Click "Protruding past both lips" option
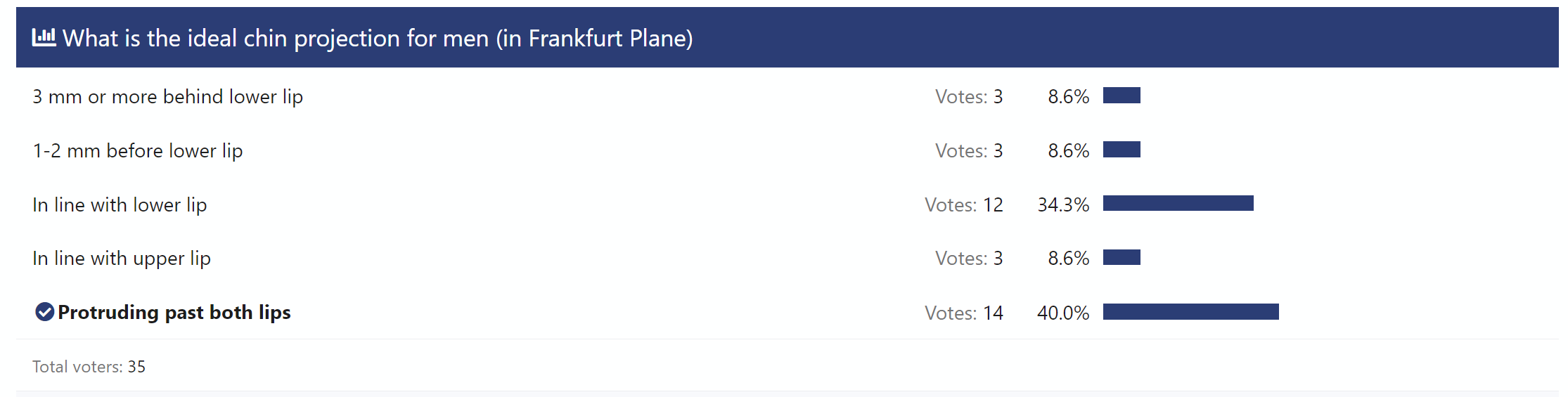This screenshot has height=397, width=1568. tap(174, 313)
